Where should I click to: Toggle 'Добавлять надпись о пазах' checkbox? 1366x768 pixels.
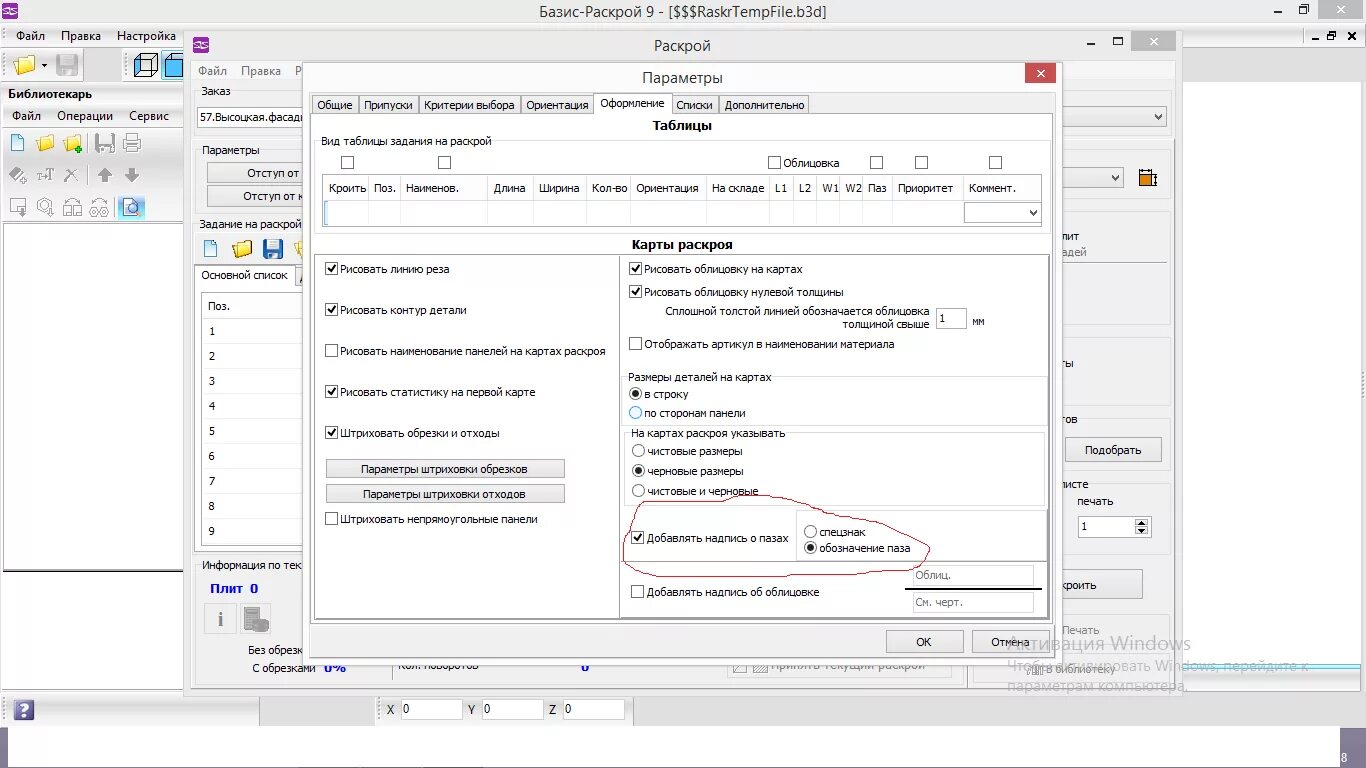[x=638, y=538]
